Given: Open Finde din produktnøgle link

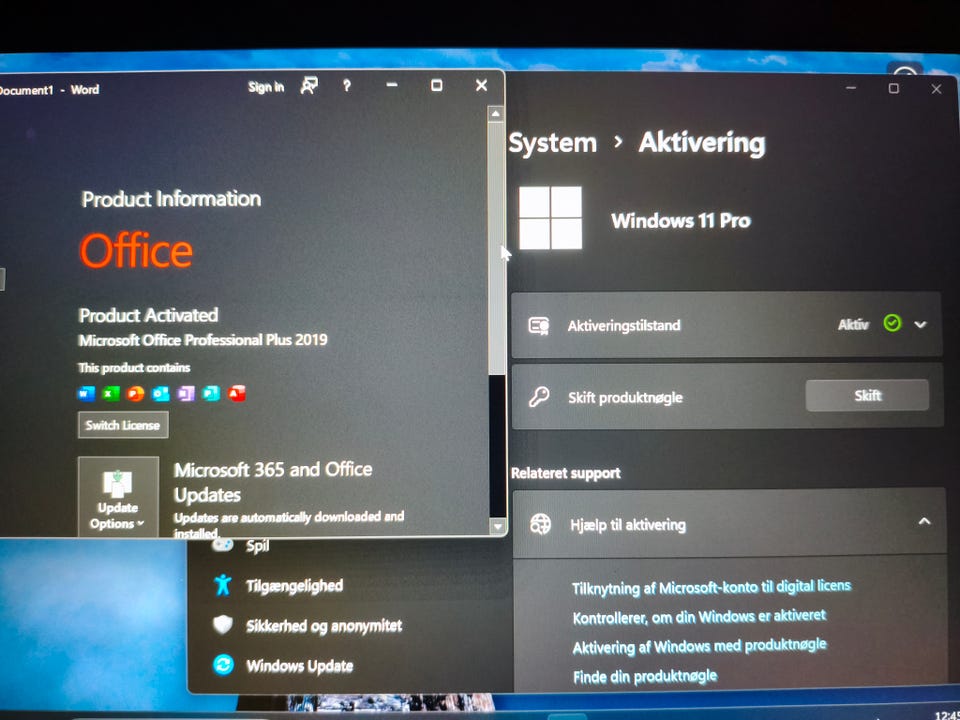Looking at the screenshot, I should click(645, 677).
